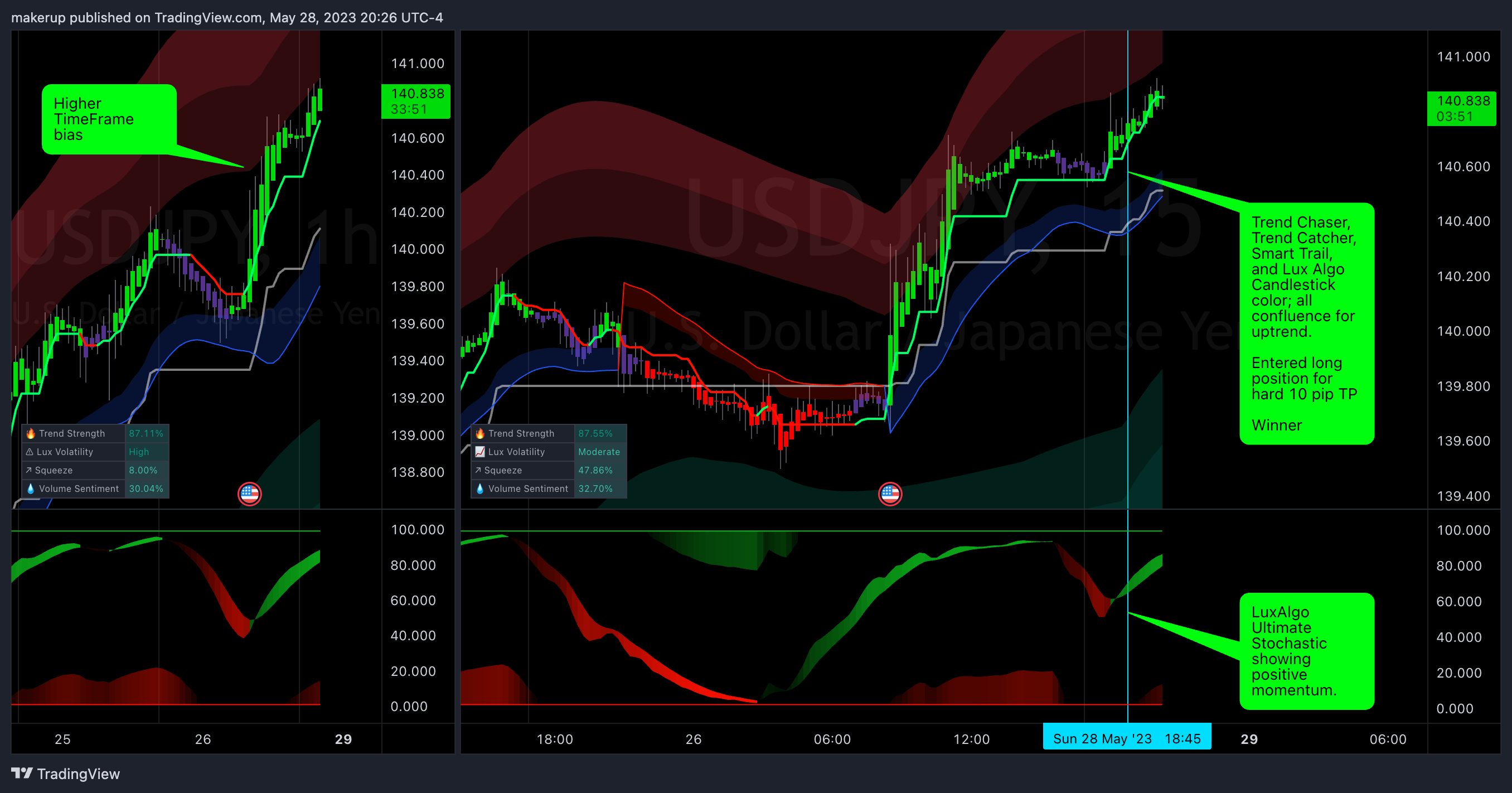
Task: Click the 8.00% Squeeze value
Action: pos(143,470)
